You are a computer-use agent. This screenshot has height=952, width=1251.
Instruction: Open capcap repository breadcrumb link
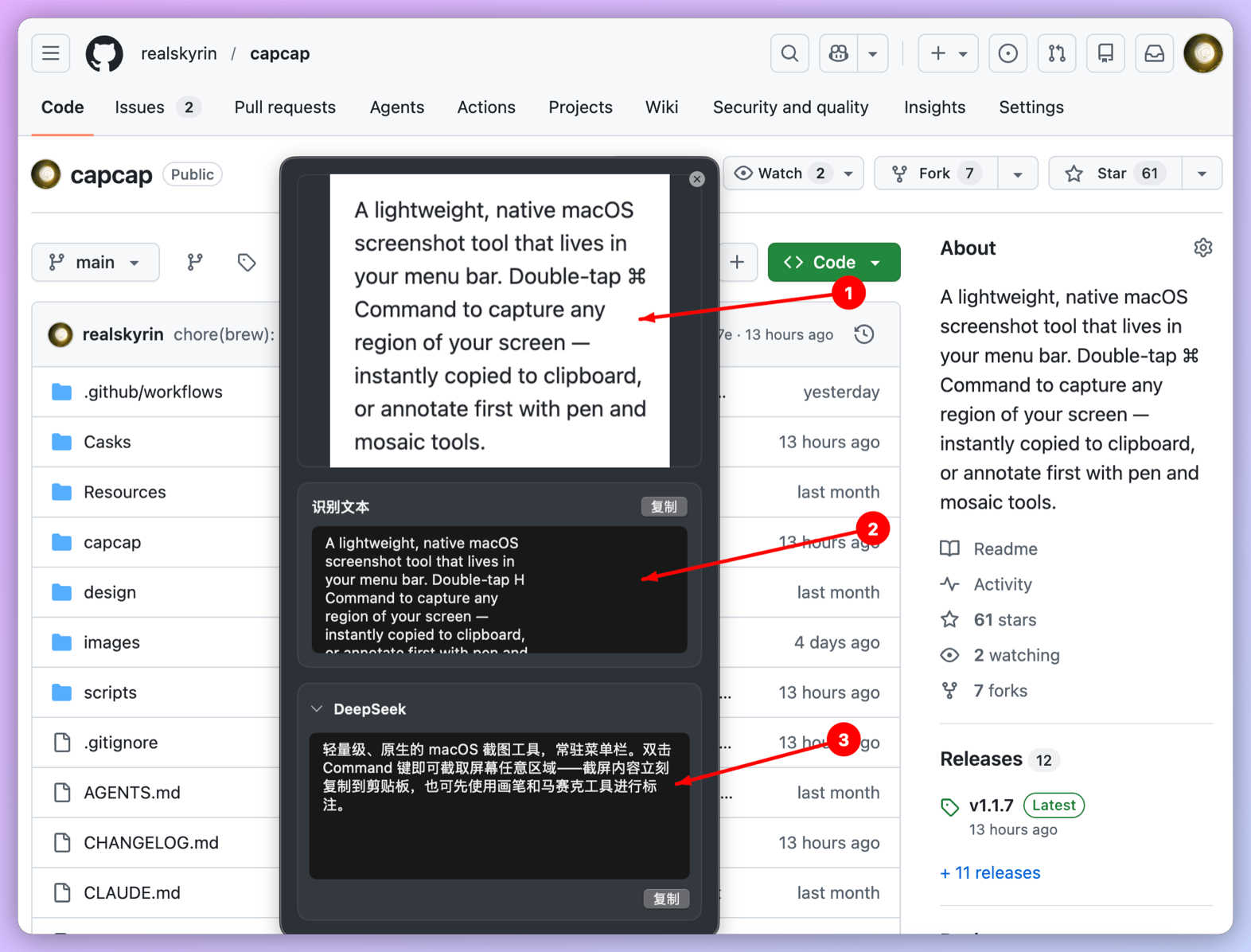(x=280, y=53)
